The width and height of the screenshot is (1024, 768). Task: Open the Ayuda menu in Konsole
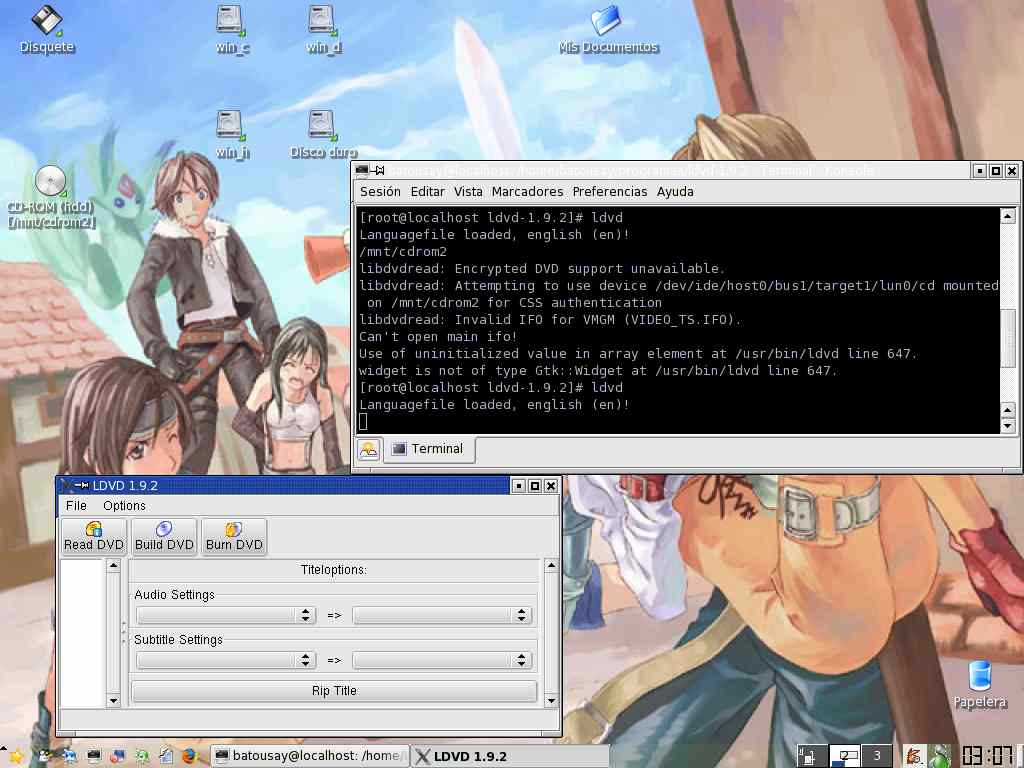pyautogui.click(x=675, y=191)
